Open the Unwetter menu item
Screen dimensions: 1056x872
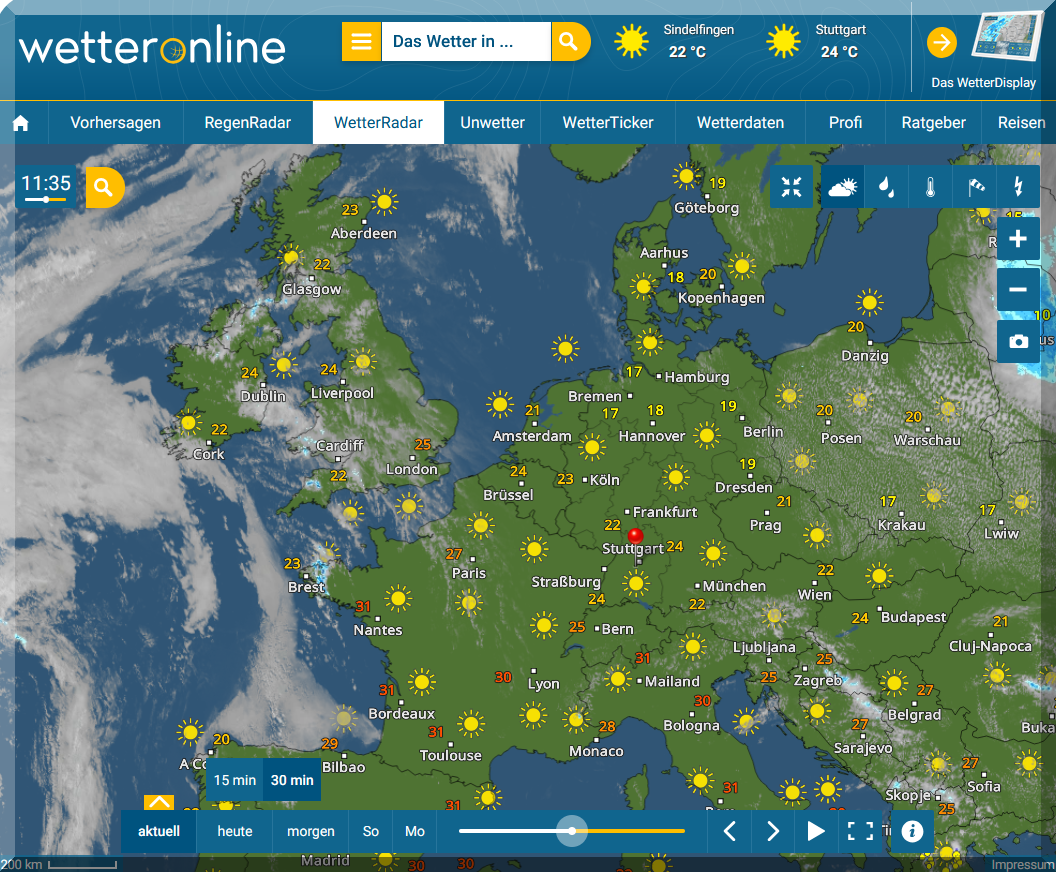tap(492, 123)
